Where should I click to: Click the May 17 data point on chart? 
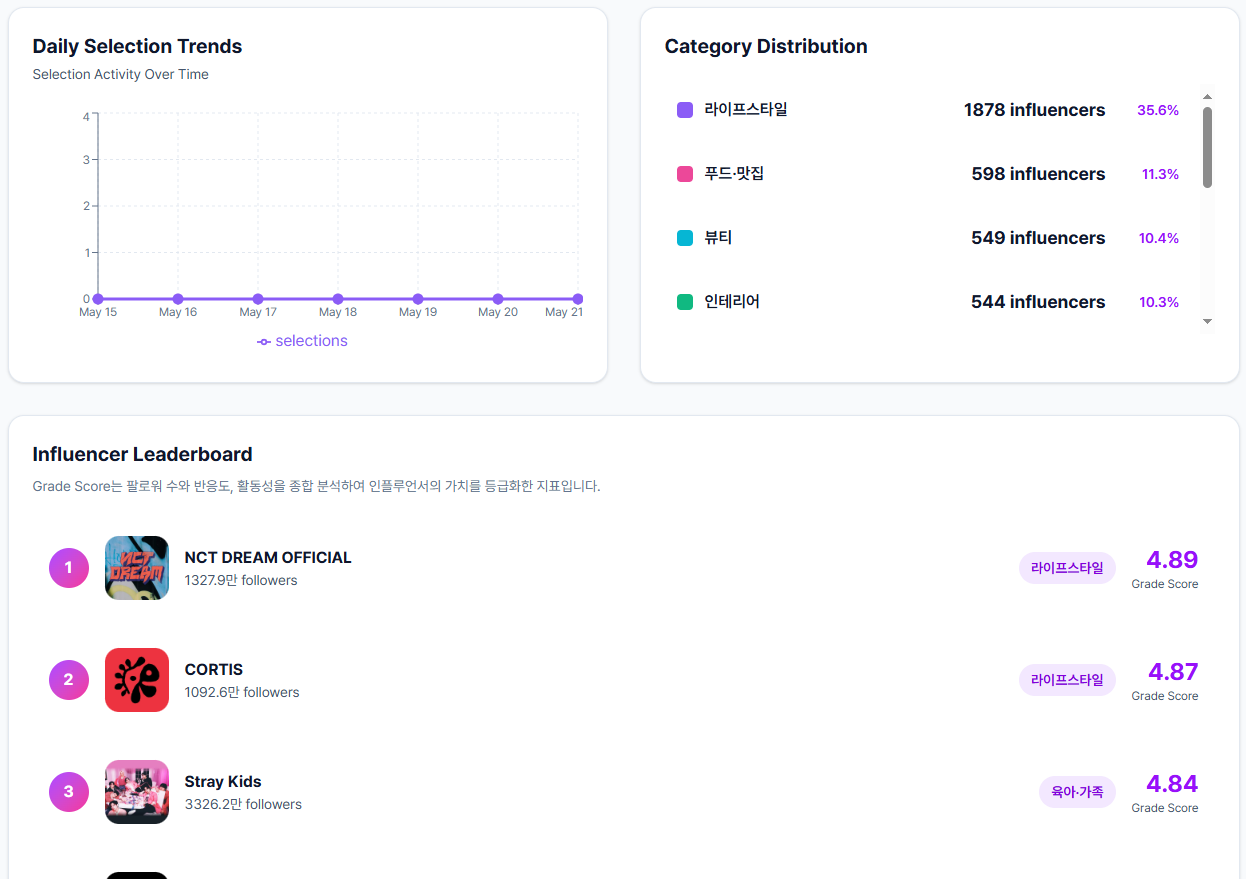point(258,299)
